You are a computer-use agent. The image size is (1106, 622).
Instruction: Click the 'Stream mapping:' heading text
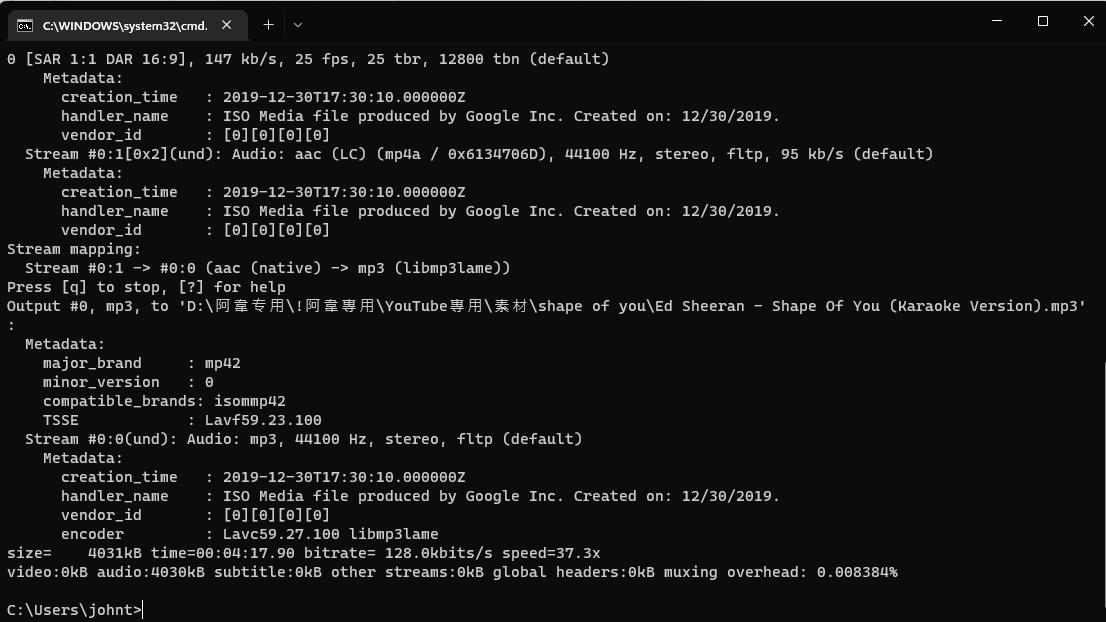74,249
